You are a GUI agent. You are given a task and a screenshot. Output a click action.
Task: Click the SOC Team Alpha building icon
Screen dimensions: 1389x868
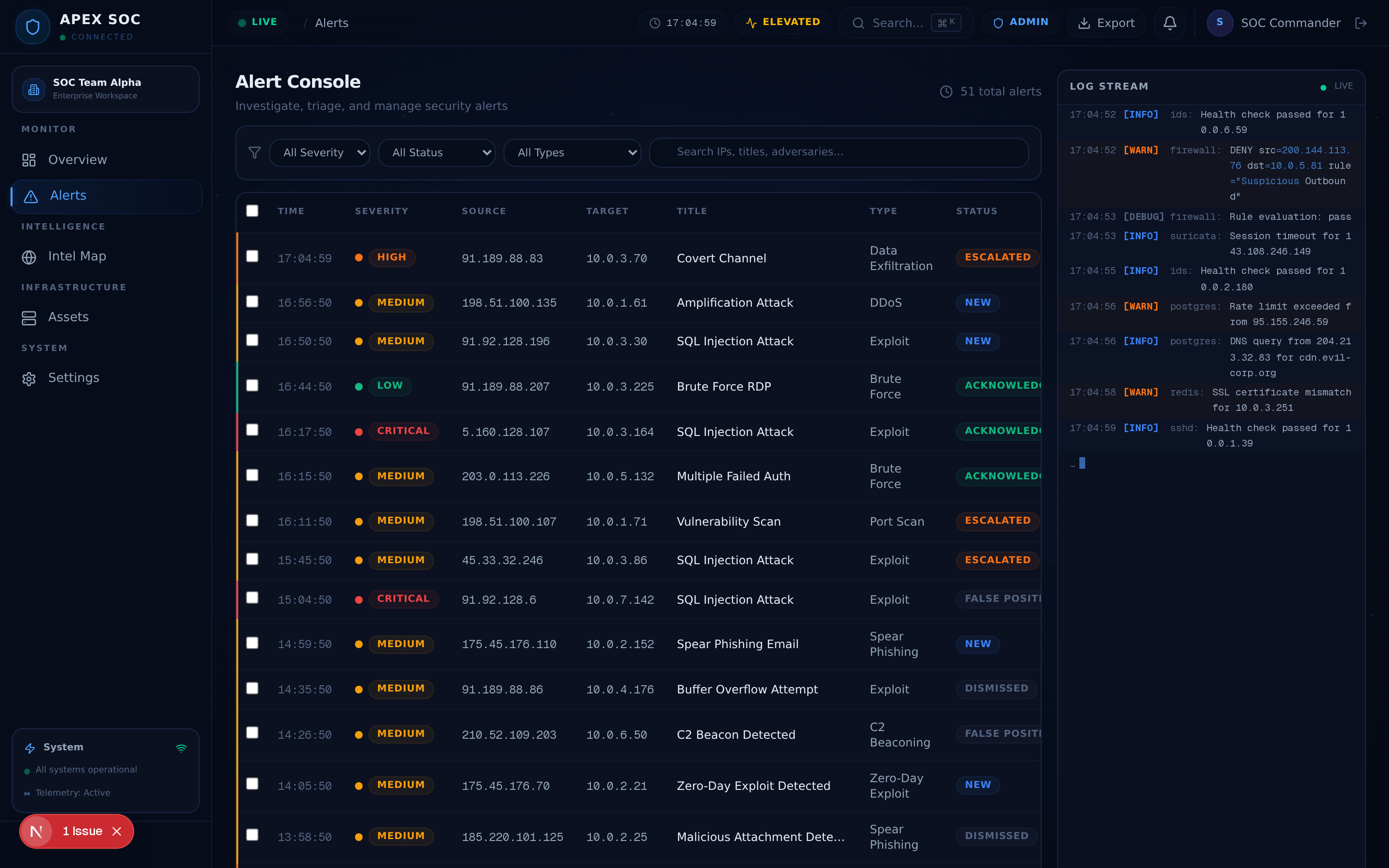click(34, 90)
